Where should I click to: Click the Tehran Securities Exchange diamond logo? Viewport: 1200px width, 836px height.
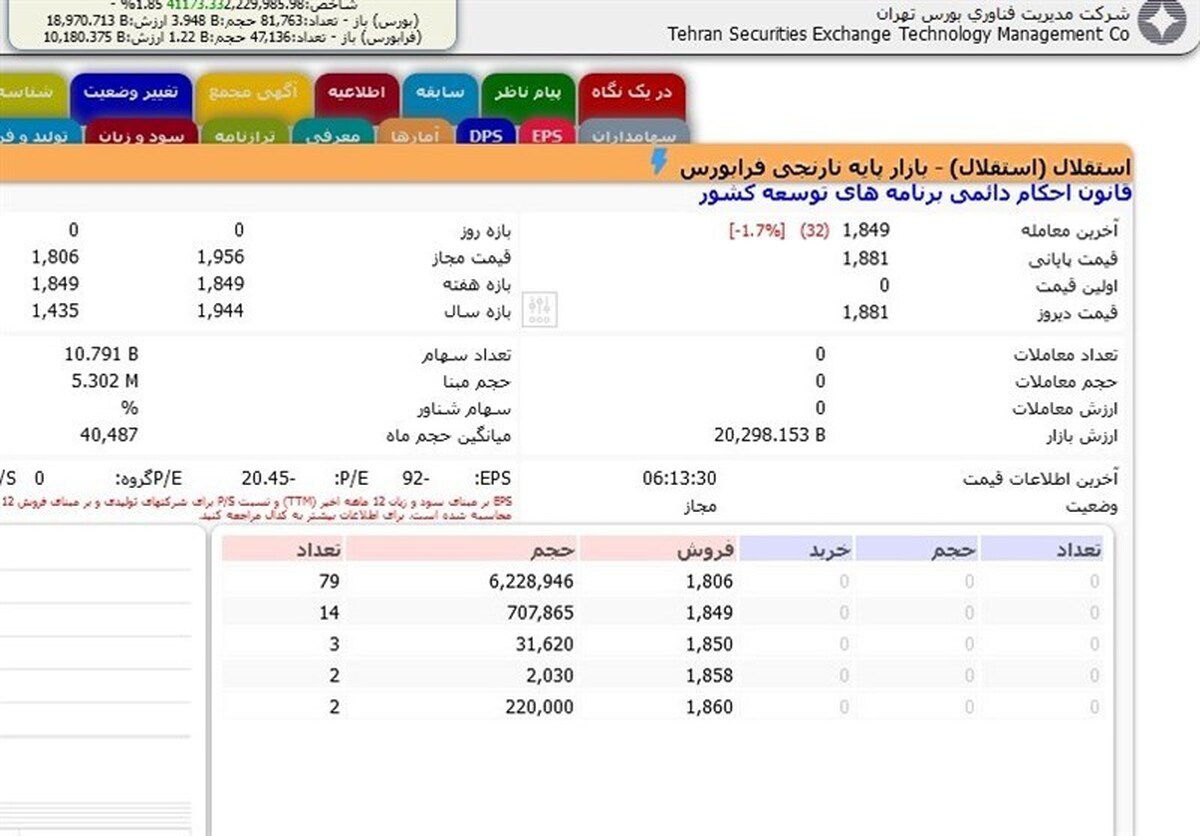coord(1163,22)
